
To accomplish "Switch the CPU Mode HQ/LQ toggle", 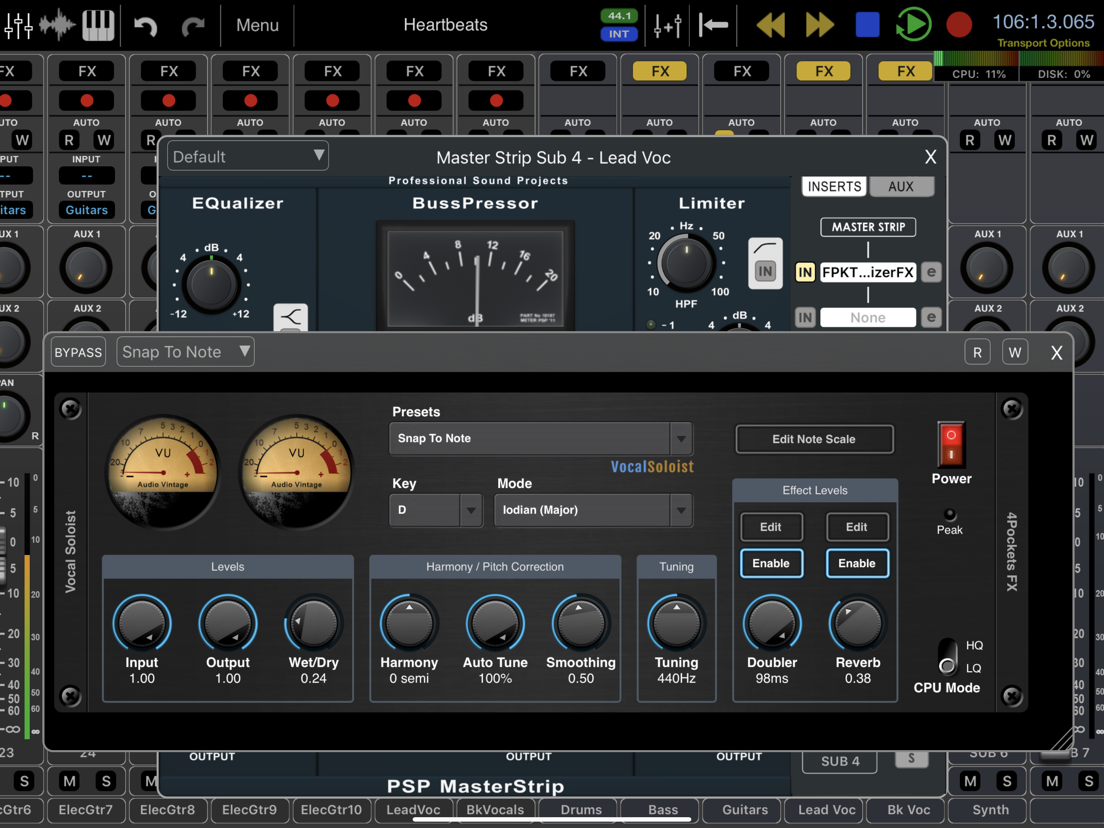I will [x=948, y=656].
